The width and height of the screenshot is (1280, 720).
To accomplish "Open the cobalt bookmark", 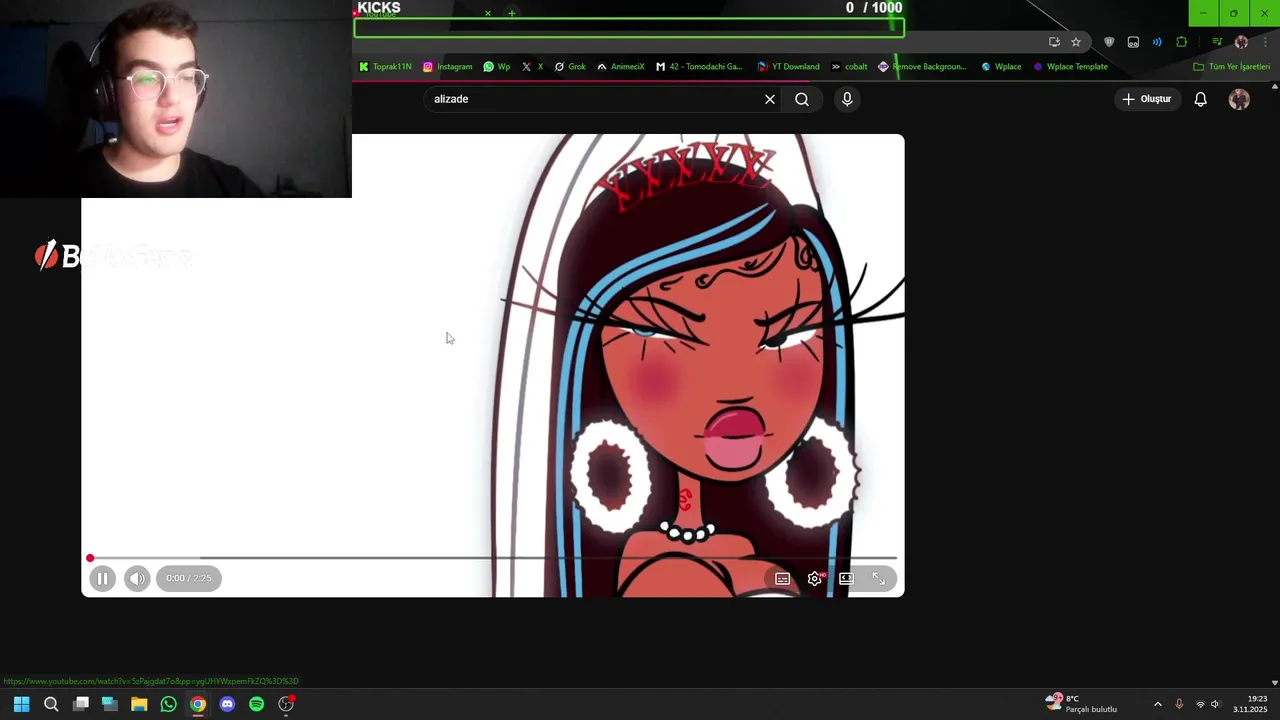I will [x=849, y=67].
